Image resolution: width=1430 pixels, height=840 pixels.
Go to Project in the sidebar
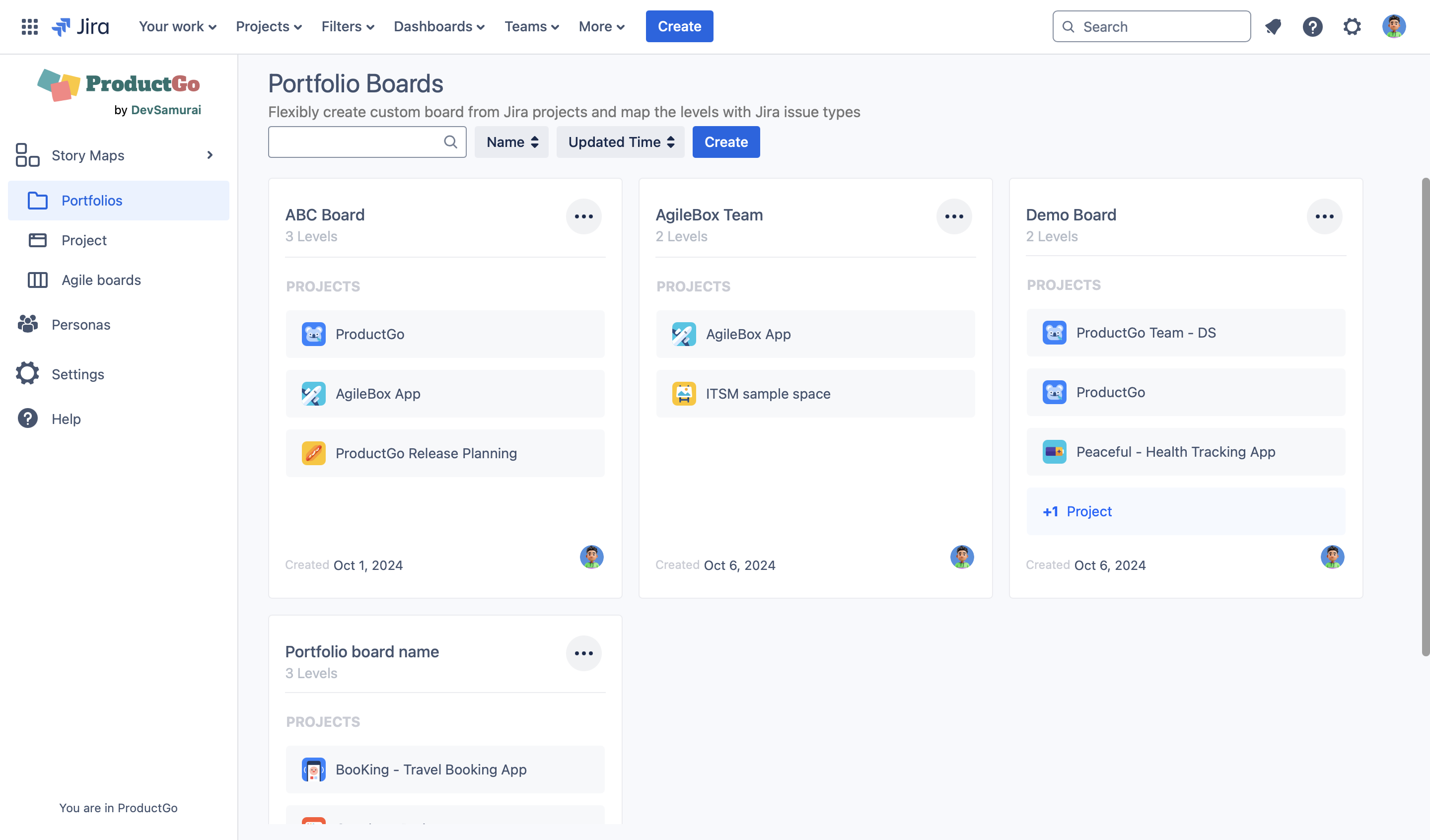[x=119, y=240]
